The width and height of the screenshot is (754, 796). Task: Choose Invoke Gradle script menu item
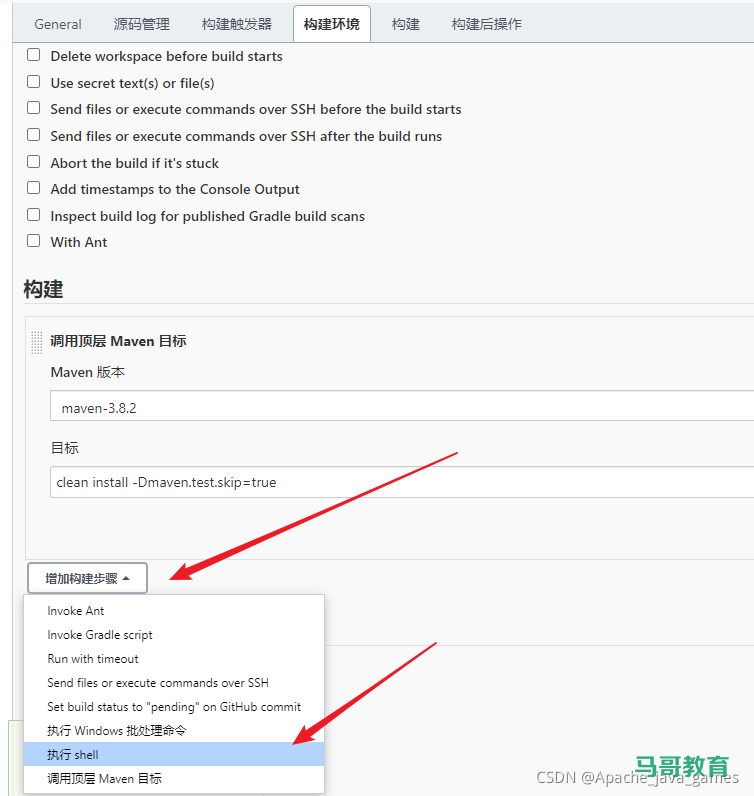(174, 635)
